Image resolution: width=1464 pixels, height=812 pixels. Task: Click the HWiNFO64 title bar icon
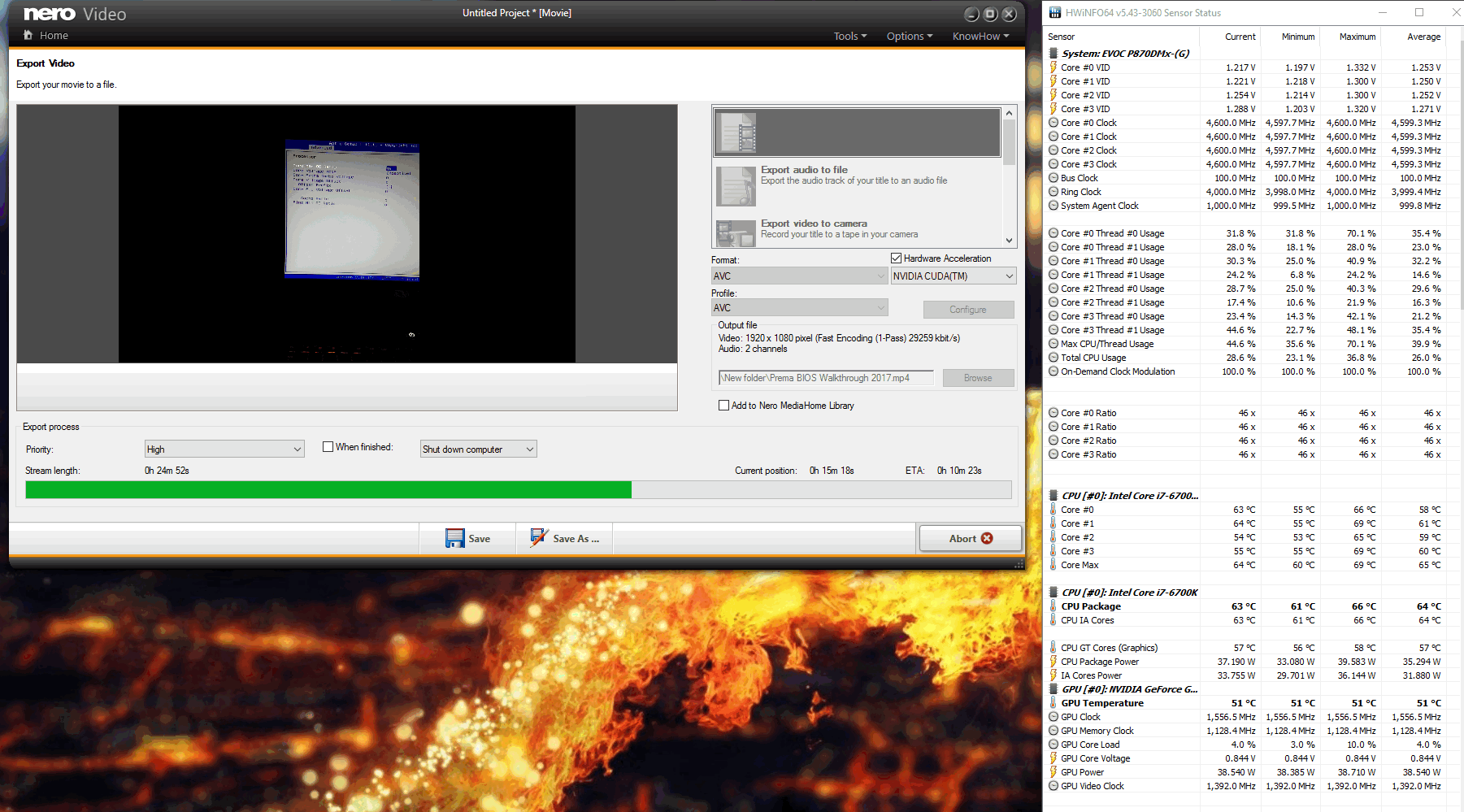pos(1054,12)
